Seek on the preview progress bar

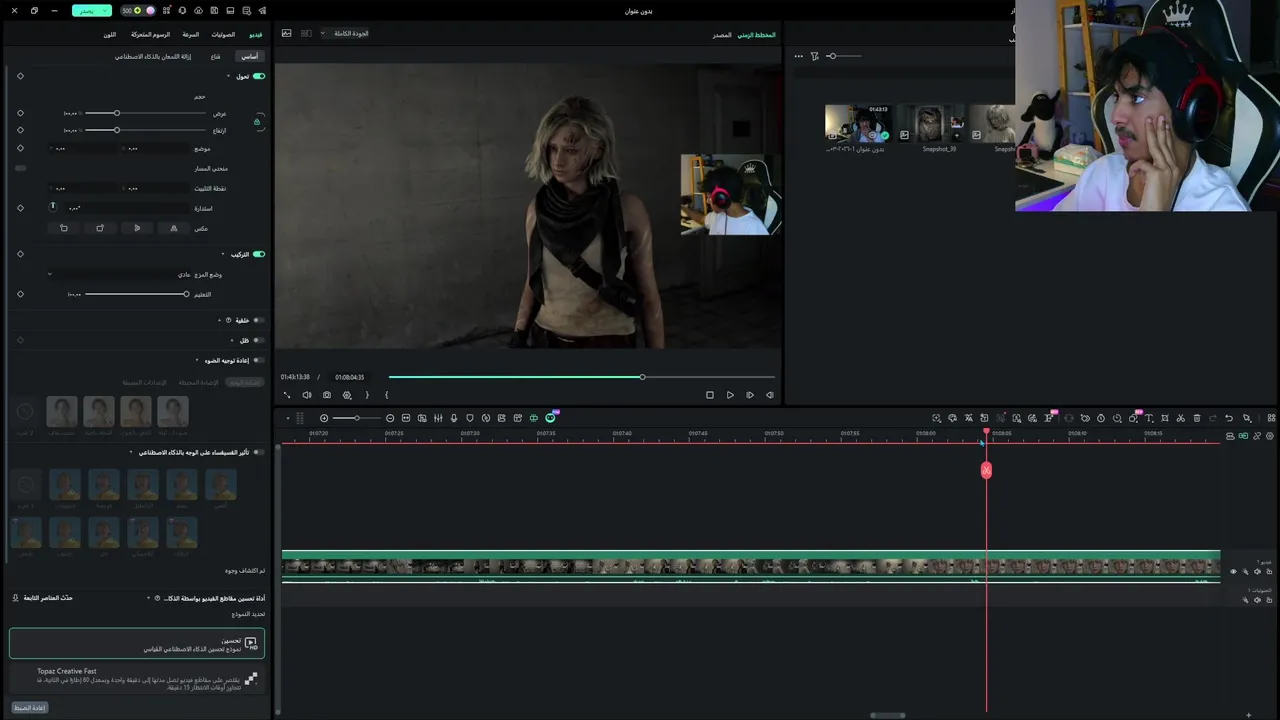(581, 377)
